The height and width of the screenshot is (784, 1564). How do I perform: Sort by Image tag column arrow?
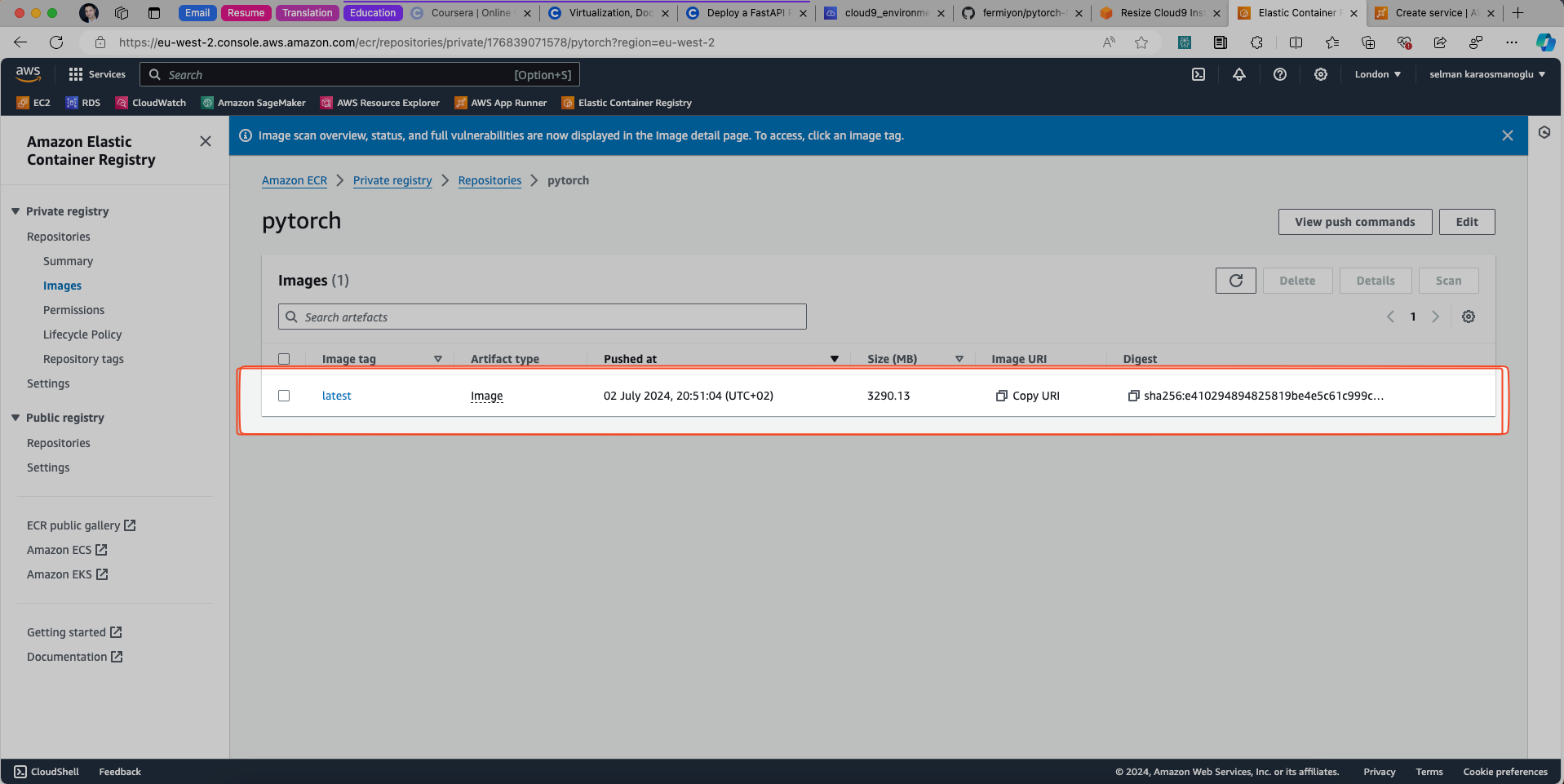click(x=438, y=359)
